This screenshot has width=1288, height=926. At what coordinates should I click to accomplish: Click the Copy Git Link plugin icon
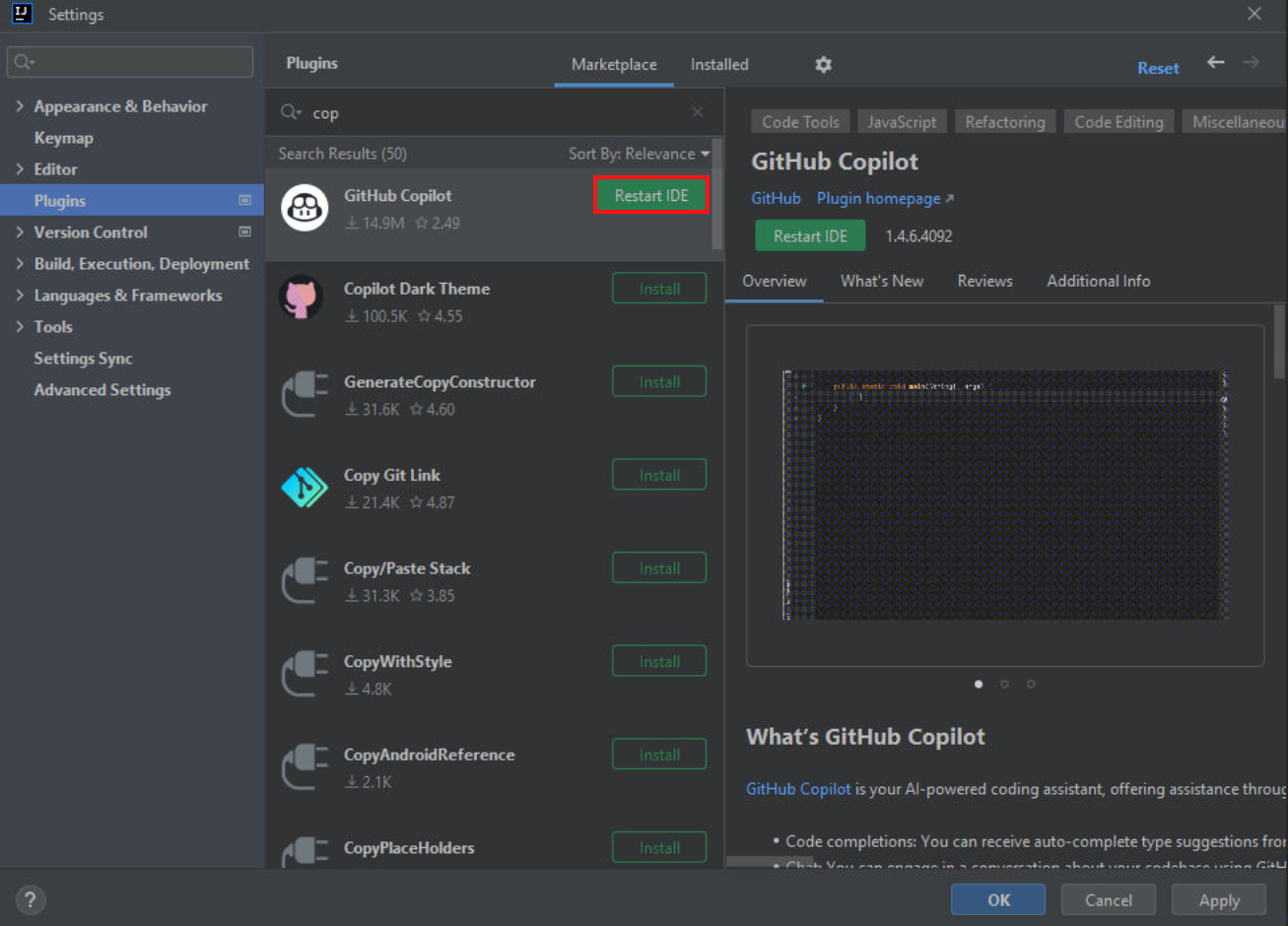coord(305,487)
